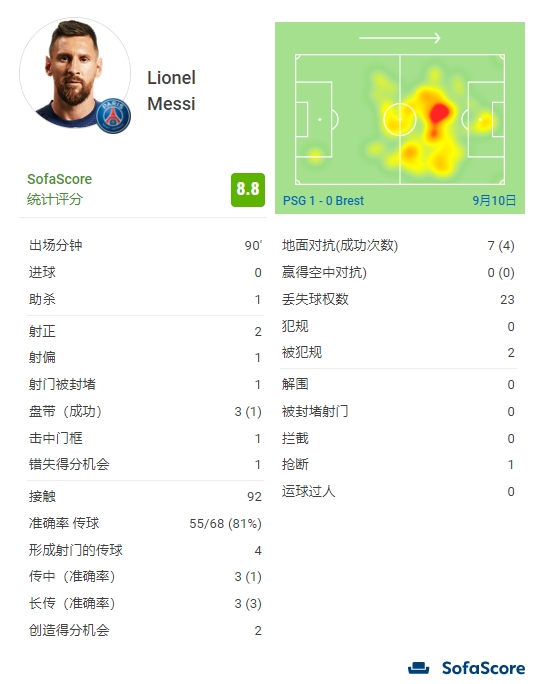Click the Lionel Messi player name
The height and width of the screenshot is (684, 543).
[x=171, y=91]
